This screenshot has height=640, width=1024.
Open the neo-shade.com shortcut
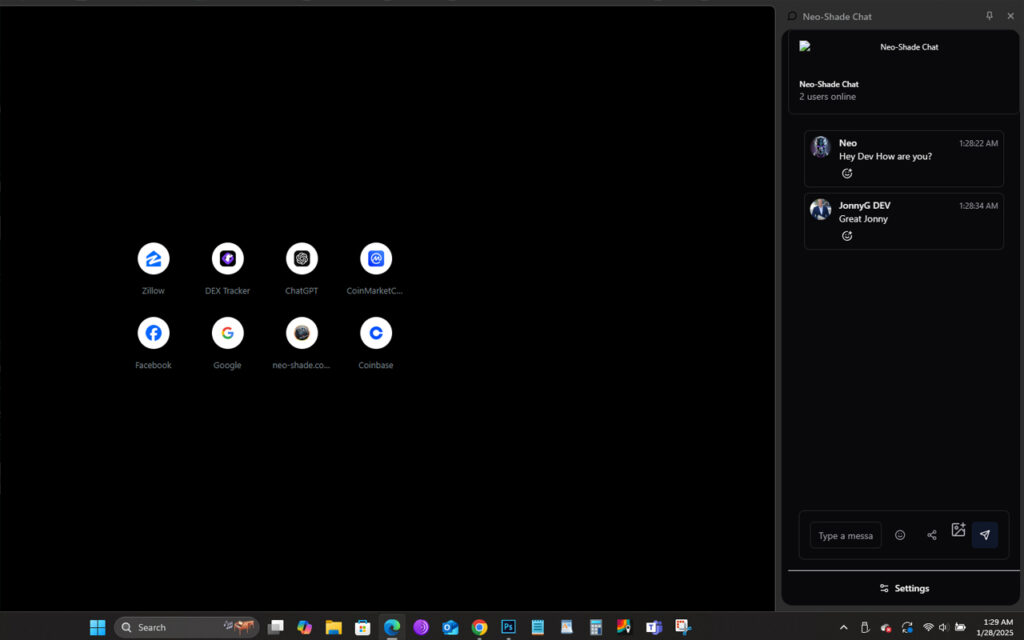click(302, 333)
